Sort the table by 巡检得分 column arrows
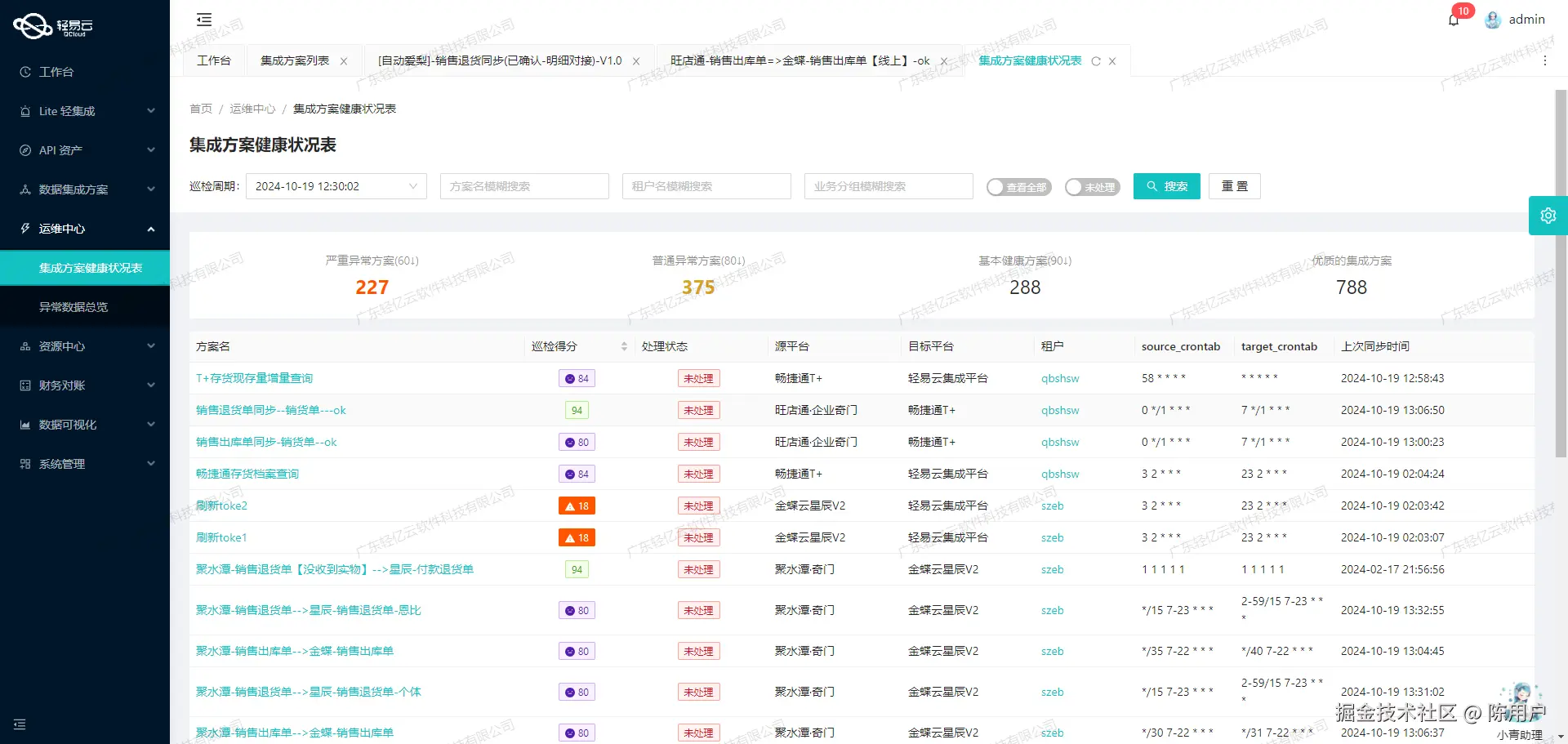 (x=624, y=345)
